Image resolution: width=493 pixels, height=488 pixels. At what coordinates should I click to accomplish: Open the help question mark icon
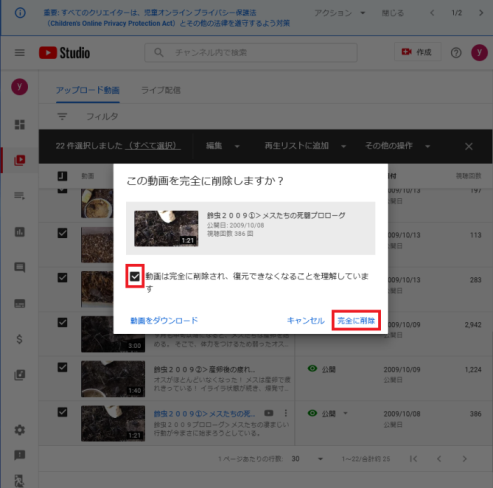click(456, 53)
